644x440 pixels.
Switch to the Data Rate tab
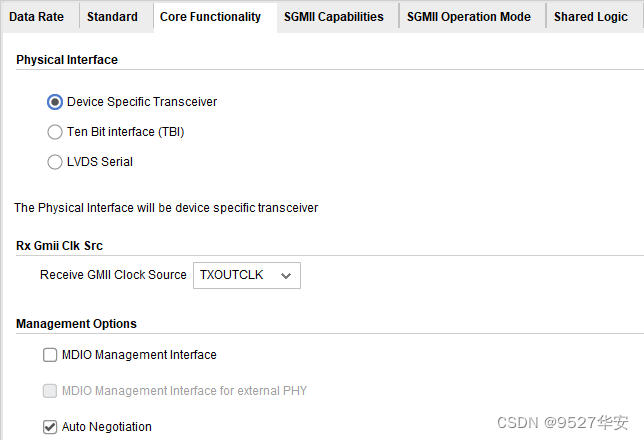coord(36,17)
